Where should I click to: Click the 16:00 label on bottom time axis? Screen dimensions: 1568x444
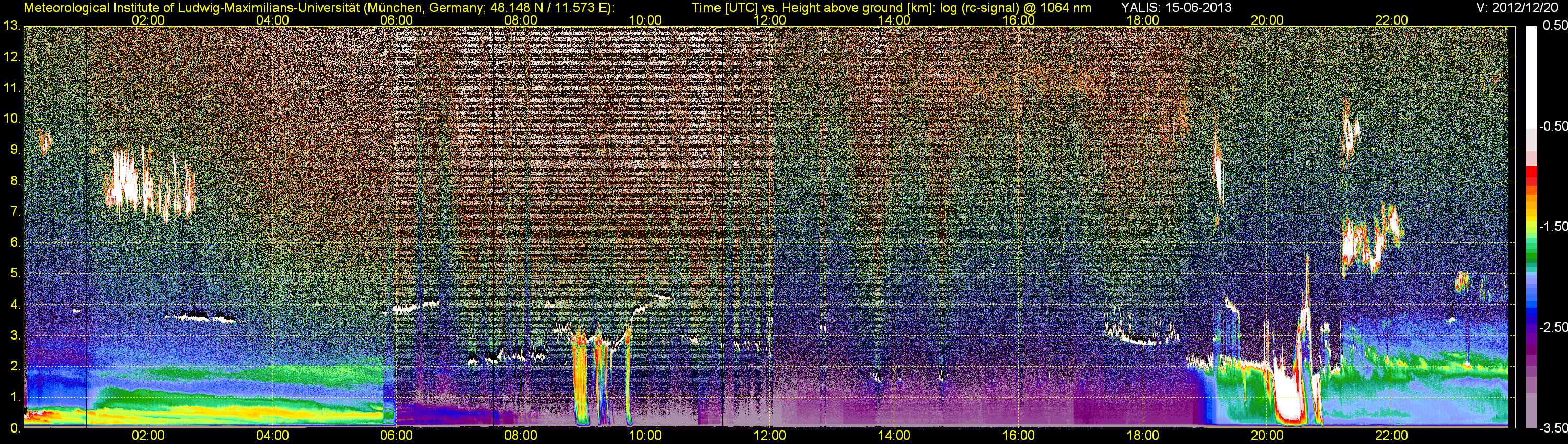pyautogui.click(x=1018, y=436)
